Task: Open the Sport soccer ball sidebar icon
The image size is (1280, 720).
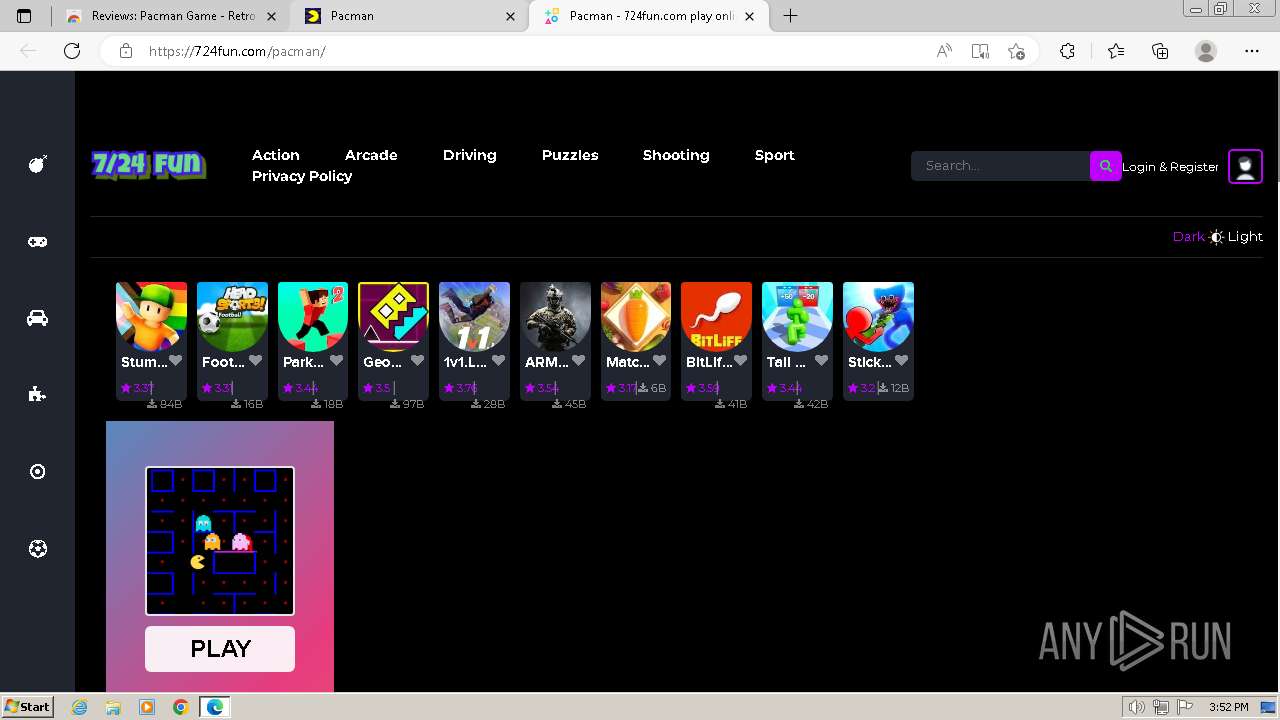Action: pyautogui.click(x=38, y=548)
